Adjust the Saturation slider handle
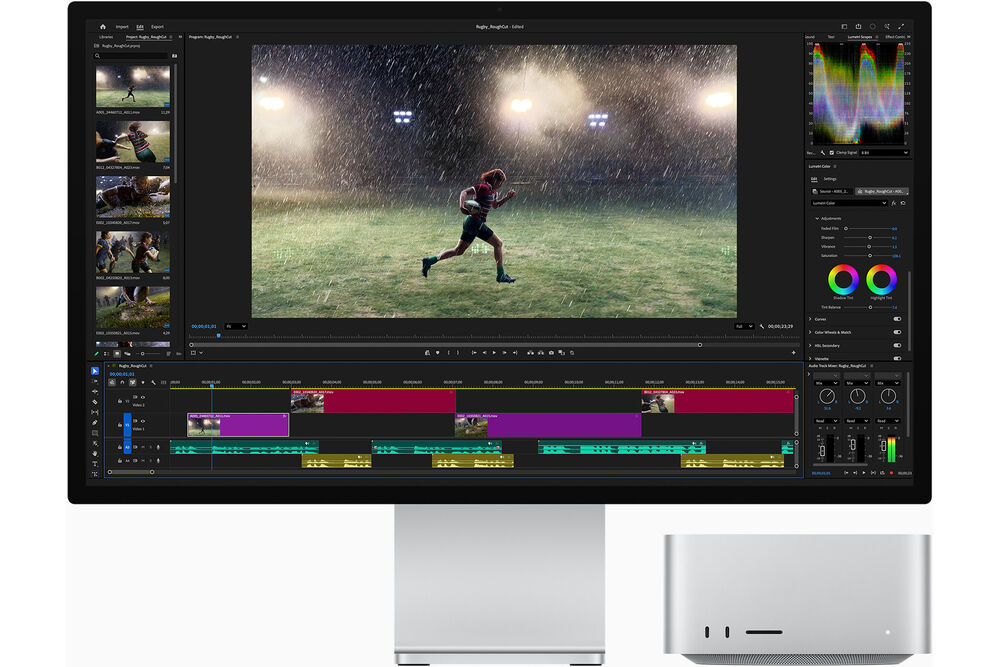1000x667 pixels. pyautogui.click(x=870, y=256)
